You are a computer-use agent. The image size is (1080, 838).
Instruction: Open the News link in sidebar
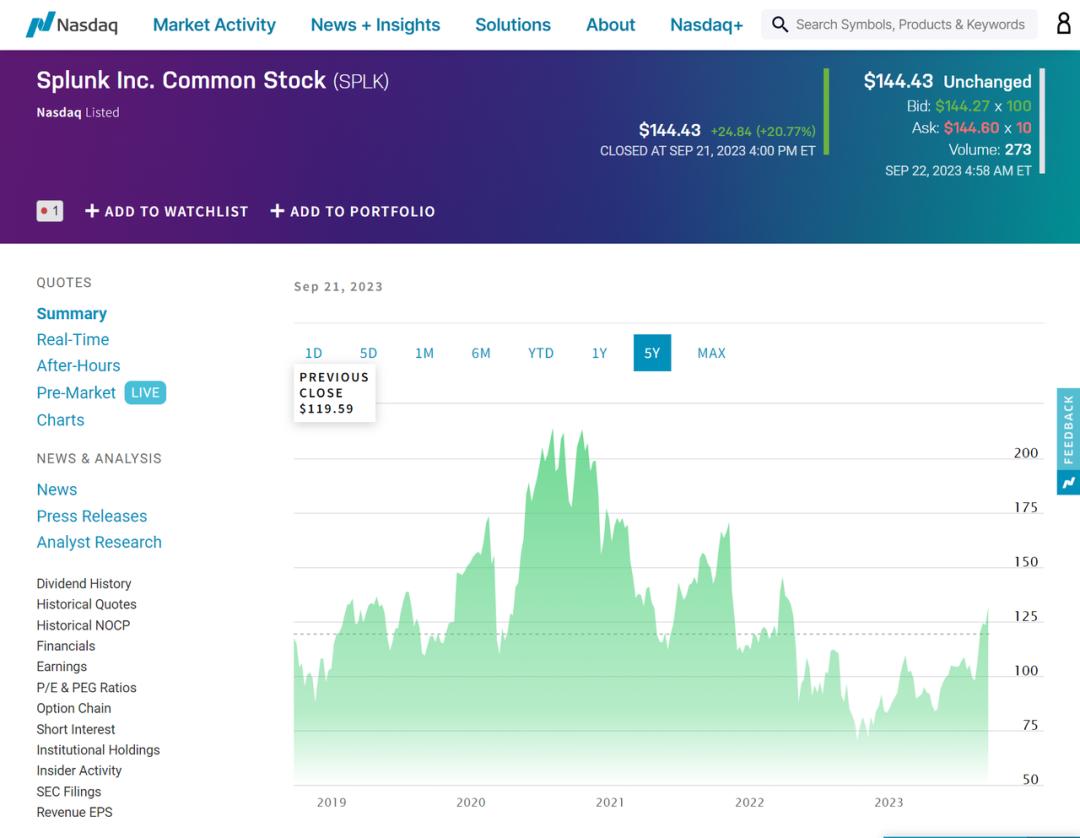[57, 490]
